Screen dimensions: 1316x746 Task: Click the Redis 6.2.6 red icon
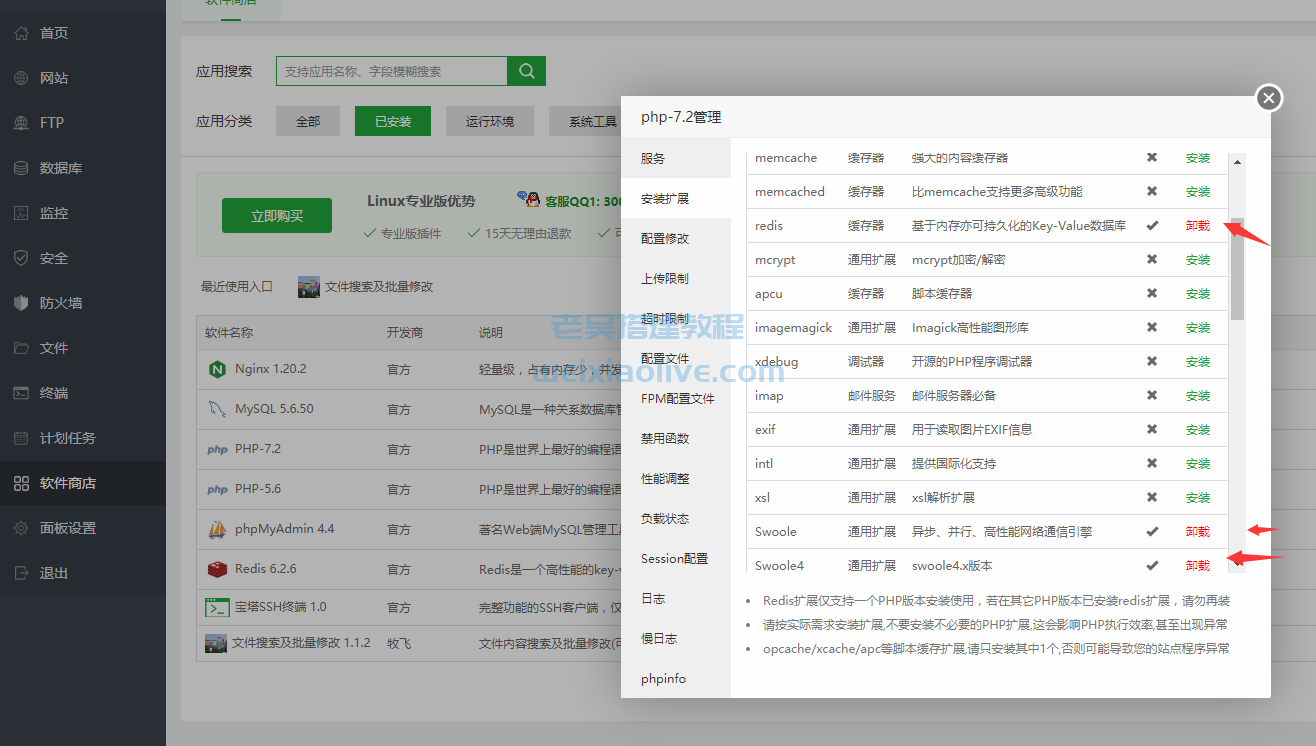coord(216,569)
